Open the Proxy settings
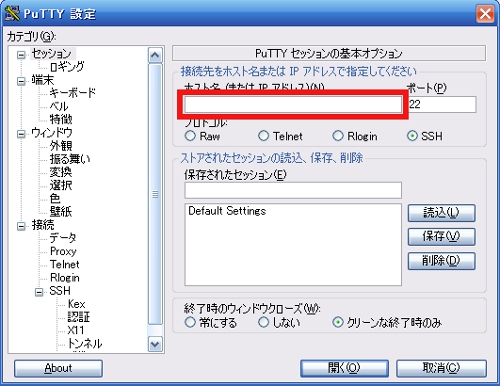500x386 pixels. [63, 251]
